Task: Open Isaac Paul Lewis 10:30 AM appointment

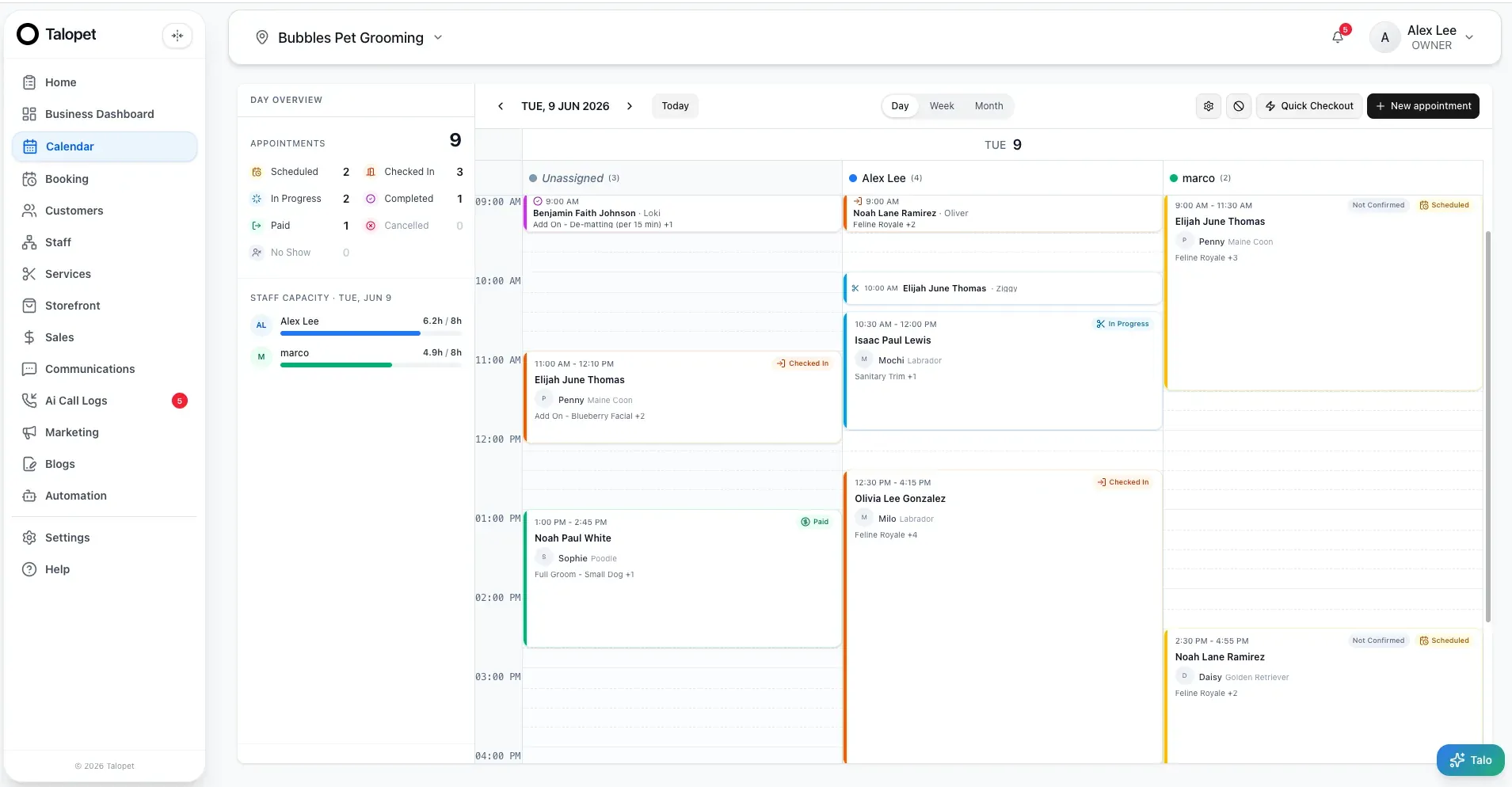Action: 1002,371
